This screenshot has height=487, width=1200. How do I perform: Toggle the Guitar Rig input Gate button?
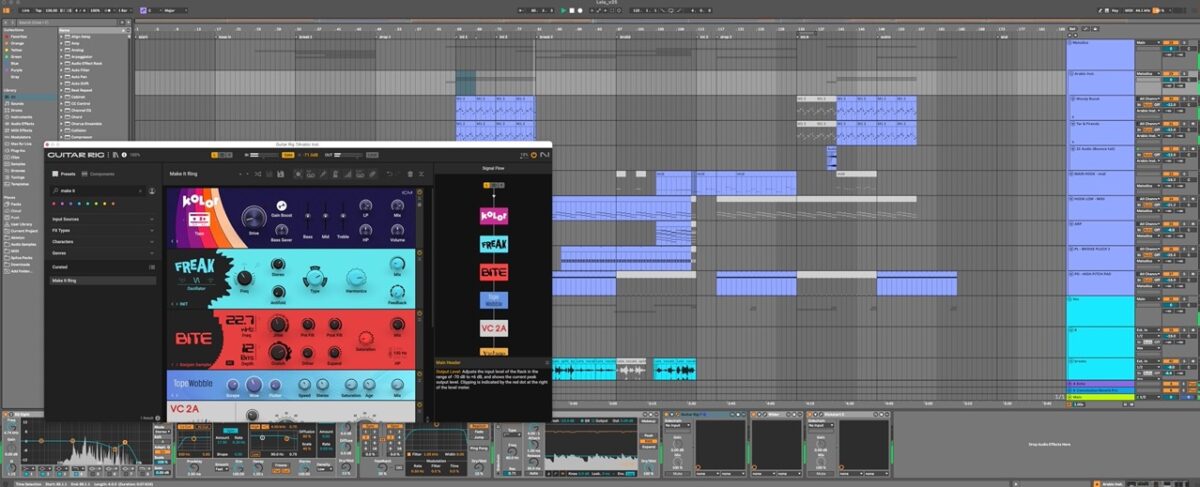pos(288,155)
